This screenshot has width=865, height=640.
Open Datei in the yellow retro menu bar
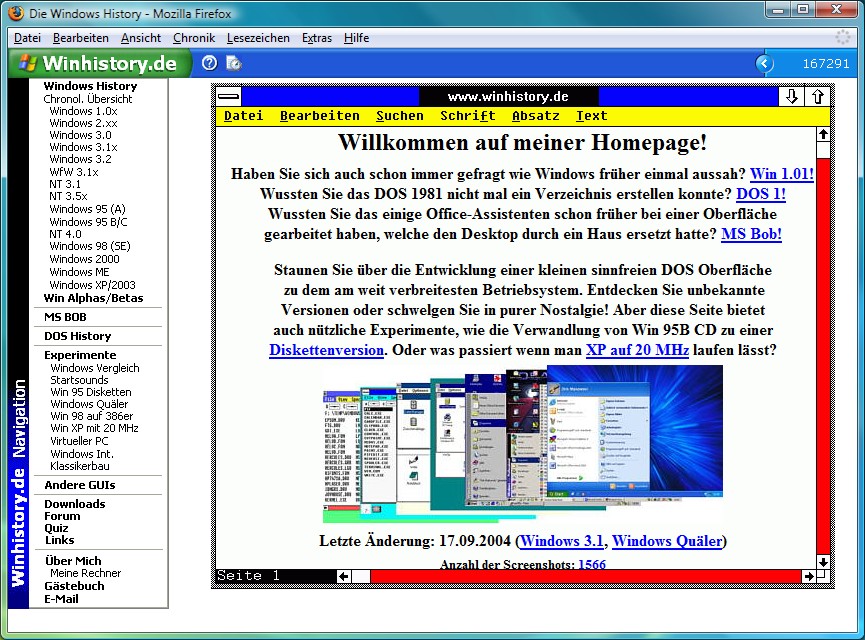pos(243,116)
